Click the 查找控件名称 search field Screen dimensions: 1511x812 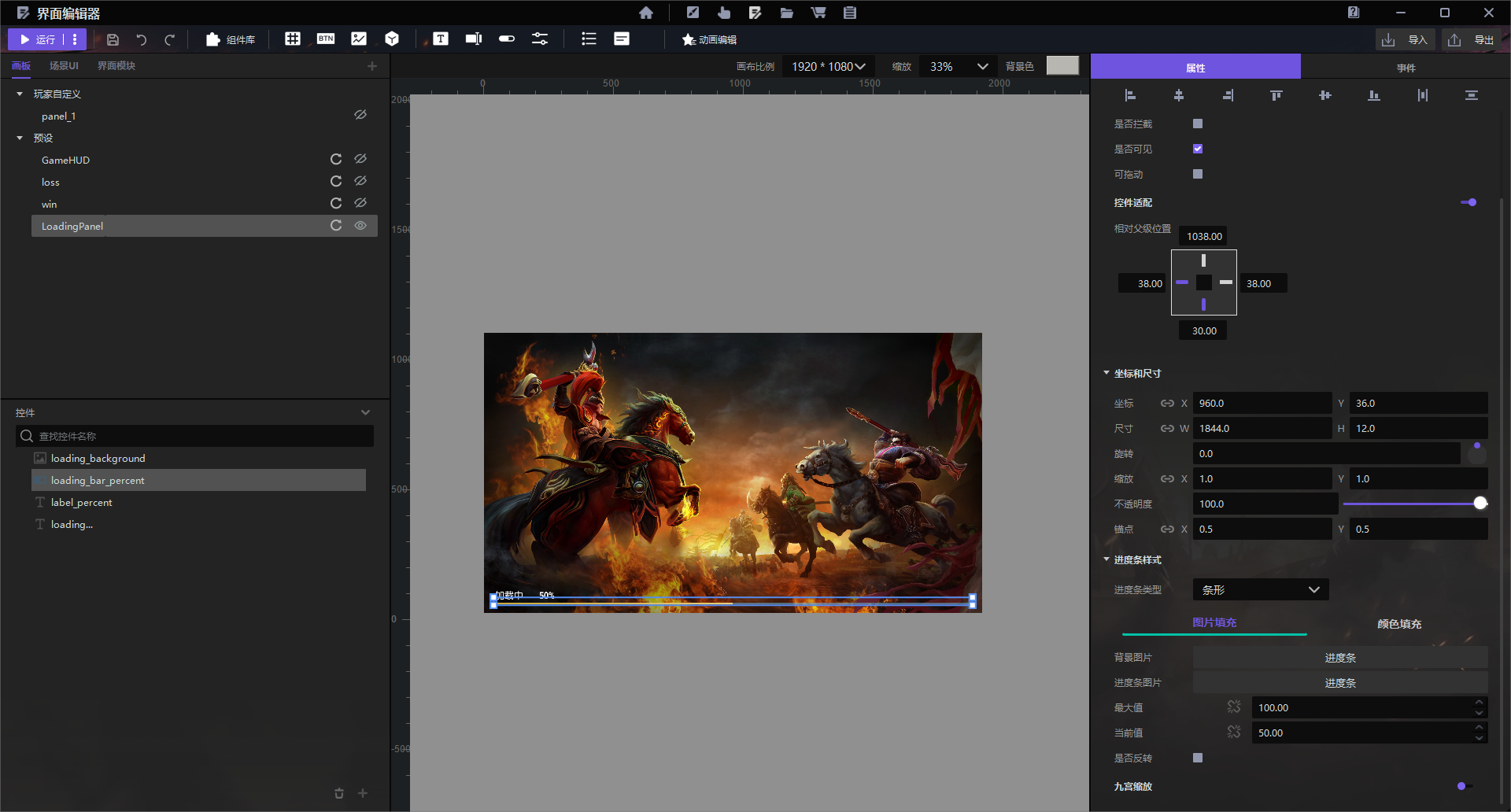pyautogui.click(x=194, y=436)
